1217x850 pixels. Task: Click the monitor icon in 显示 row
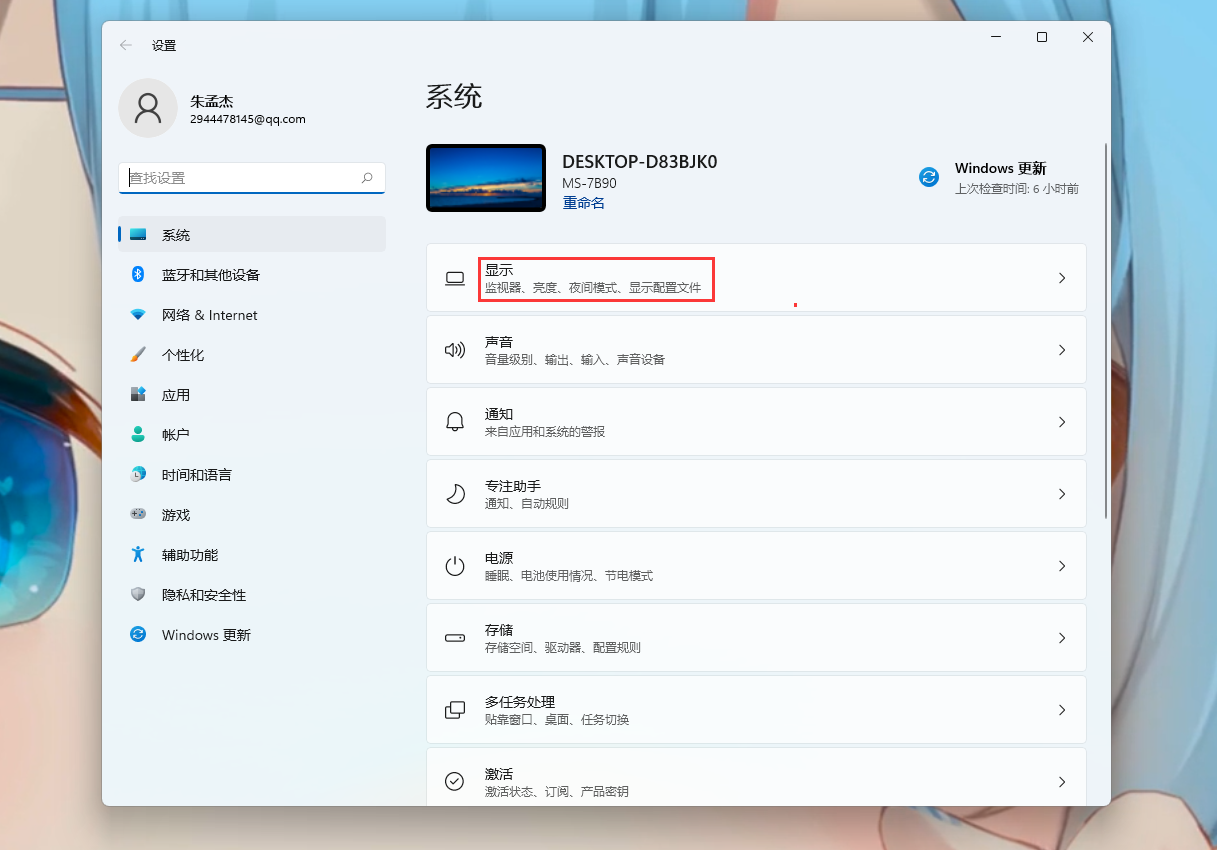coord(455,279)
